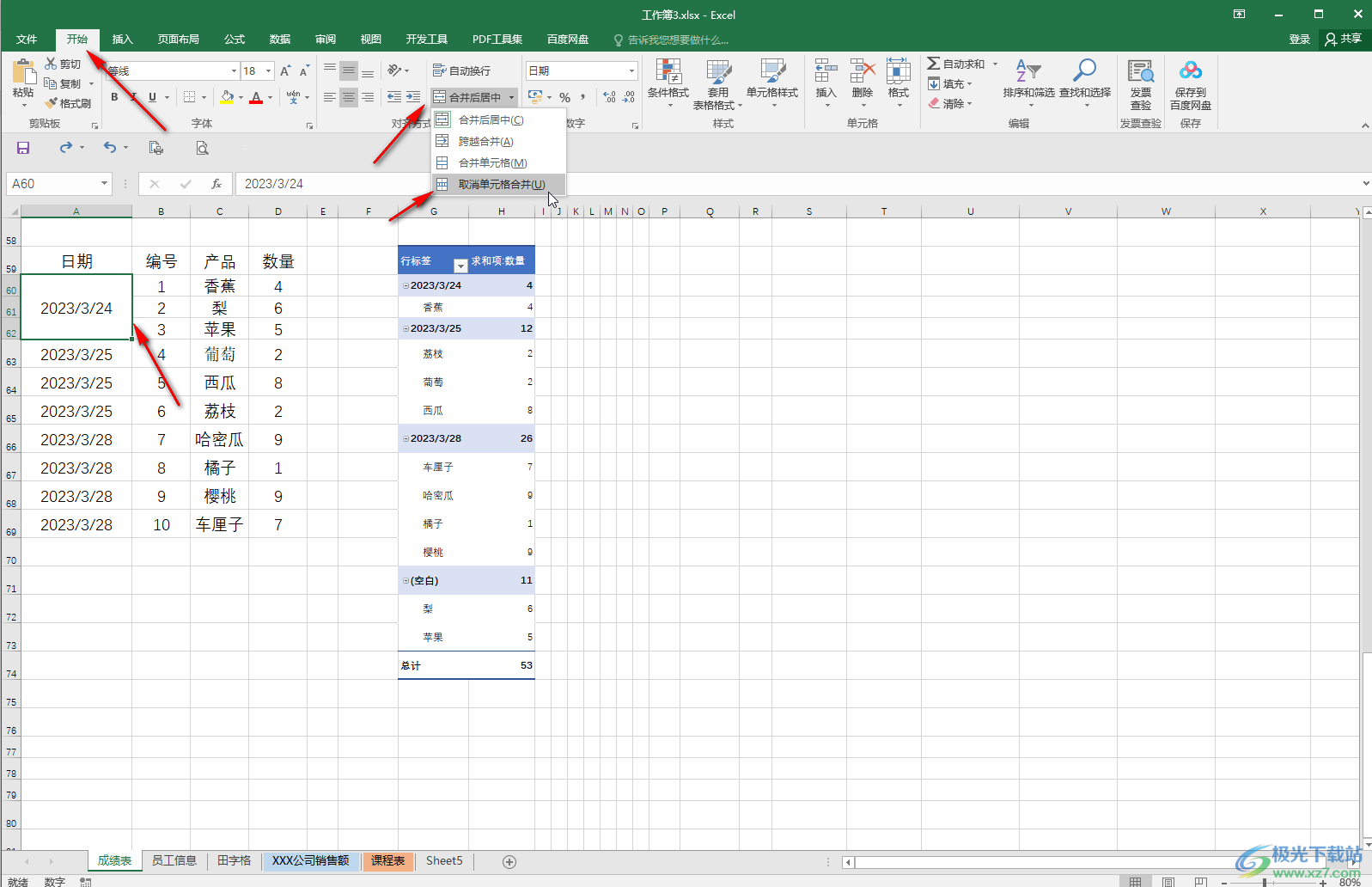Click the Format Painter (格式刷) brush
1372x887 pixels.
[68, 103]
